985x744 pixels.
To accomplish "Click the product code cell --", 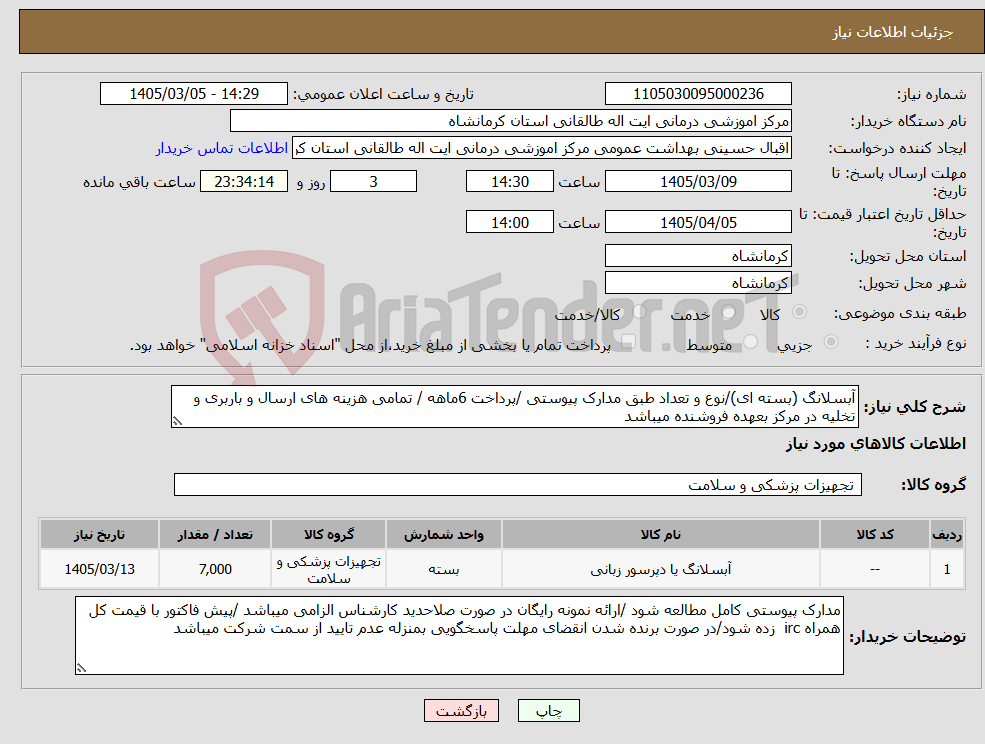I will click(x=874, y=569).
